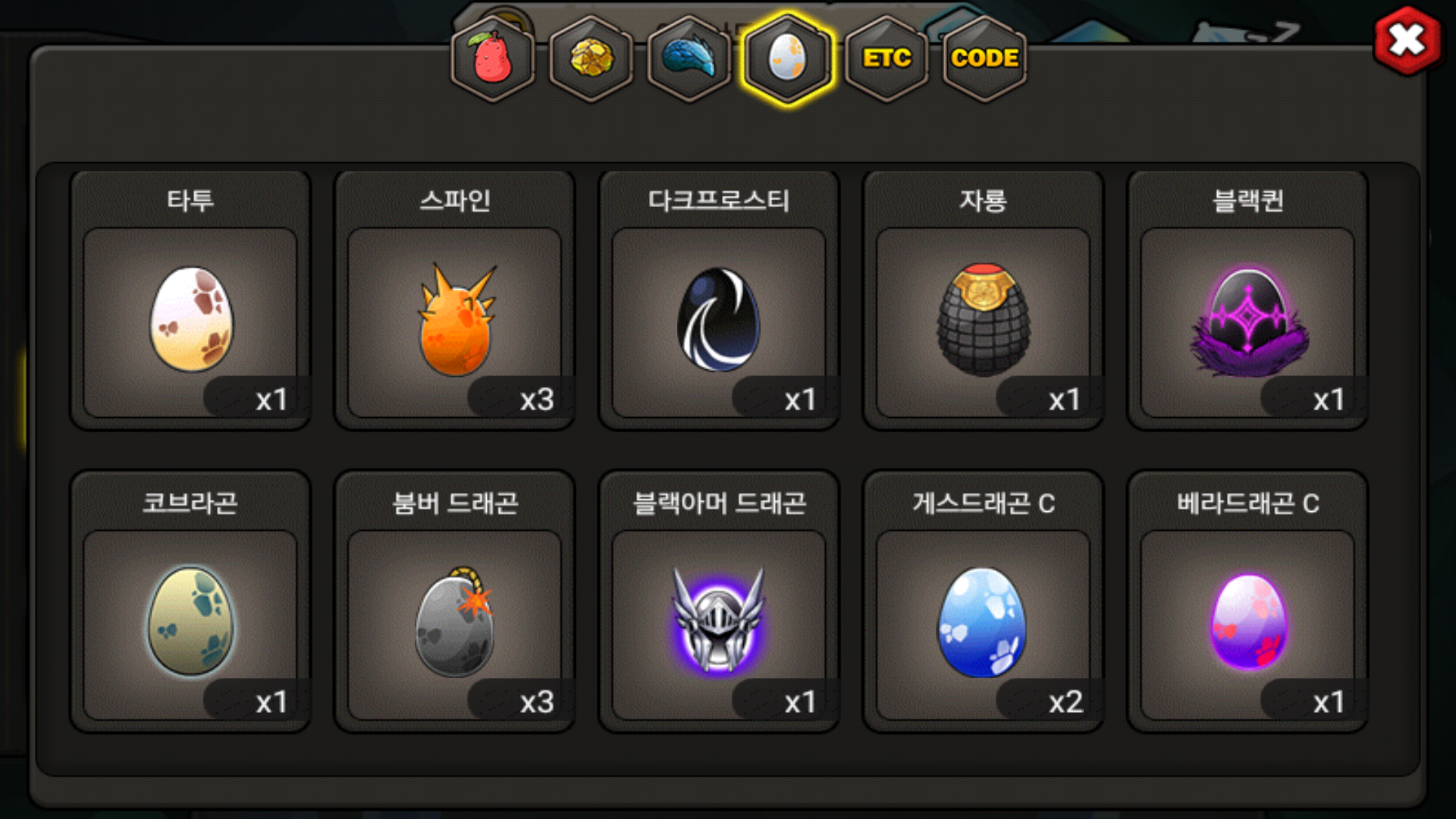Switch to the gold nugget tab
This screenshot has height=819, width=1456.
click(591, 59)
